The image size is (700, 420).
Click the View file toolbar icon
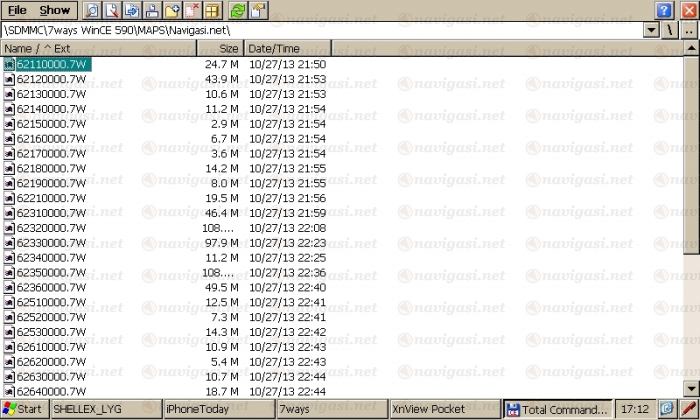tap(91, 10)
